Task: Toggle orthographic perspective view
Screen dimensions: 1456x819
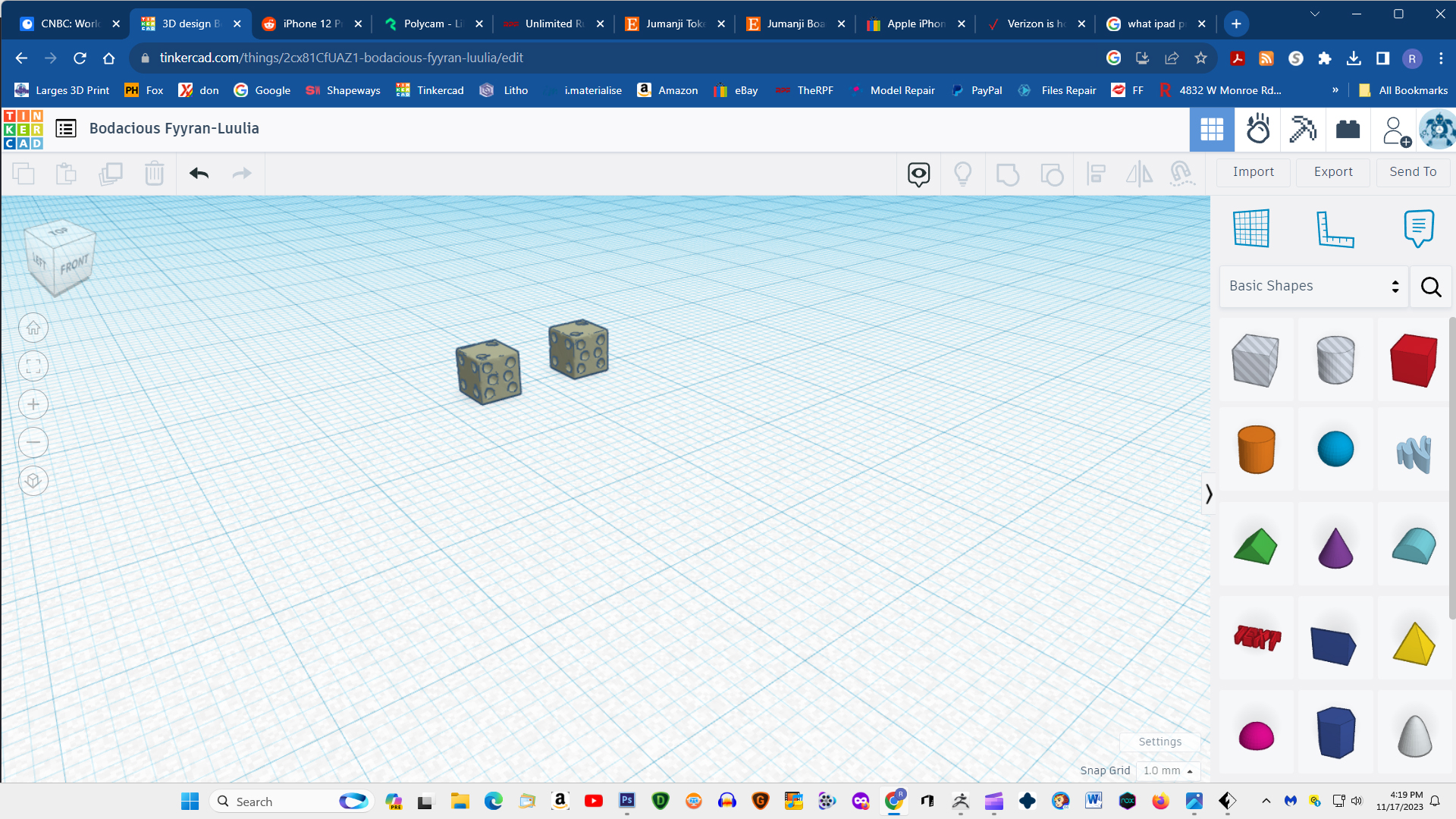Action: point(33,481)
